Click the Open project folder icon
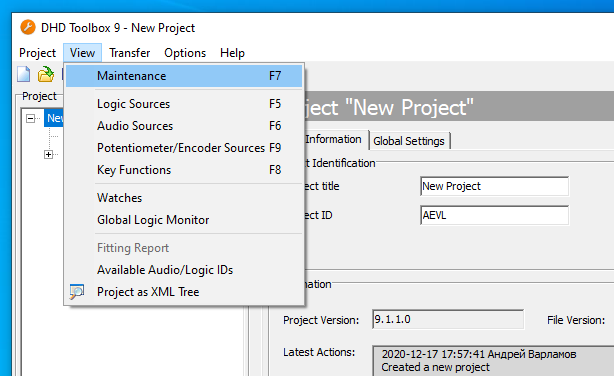The image size is (614, 376). [x=46, y=74]
